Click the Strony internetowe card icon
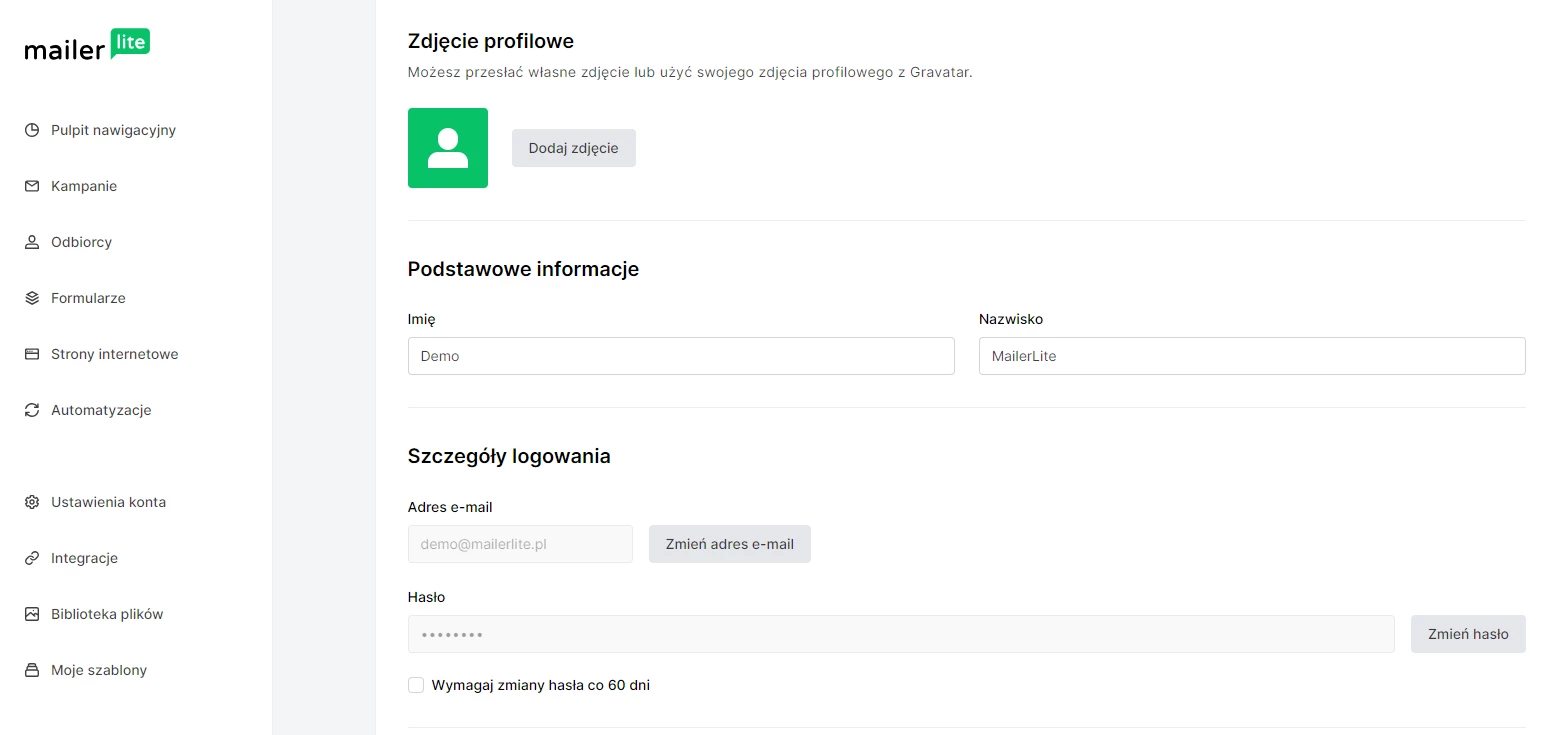 tap(32, 354)
